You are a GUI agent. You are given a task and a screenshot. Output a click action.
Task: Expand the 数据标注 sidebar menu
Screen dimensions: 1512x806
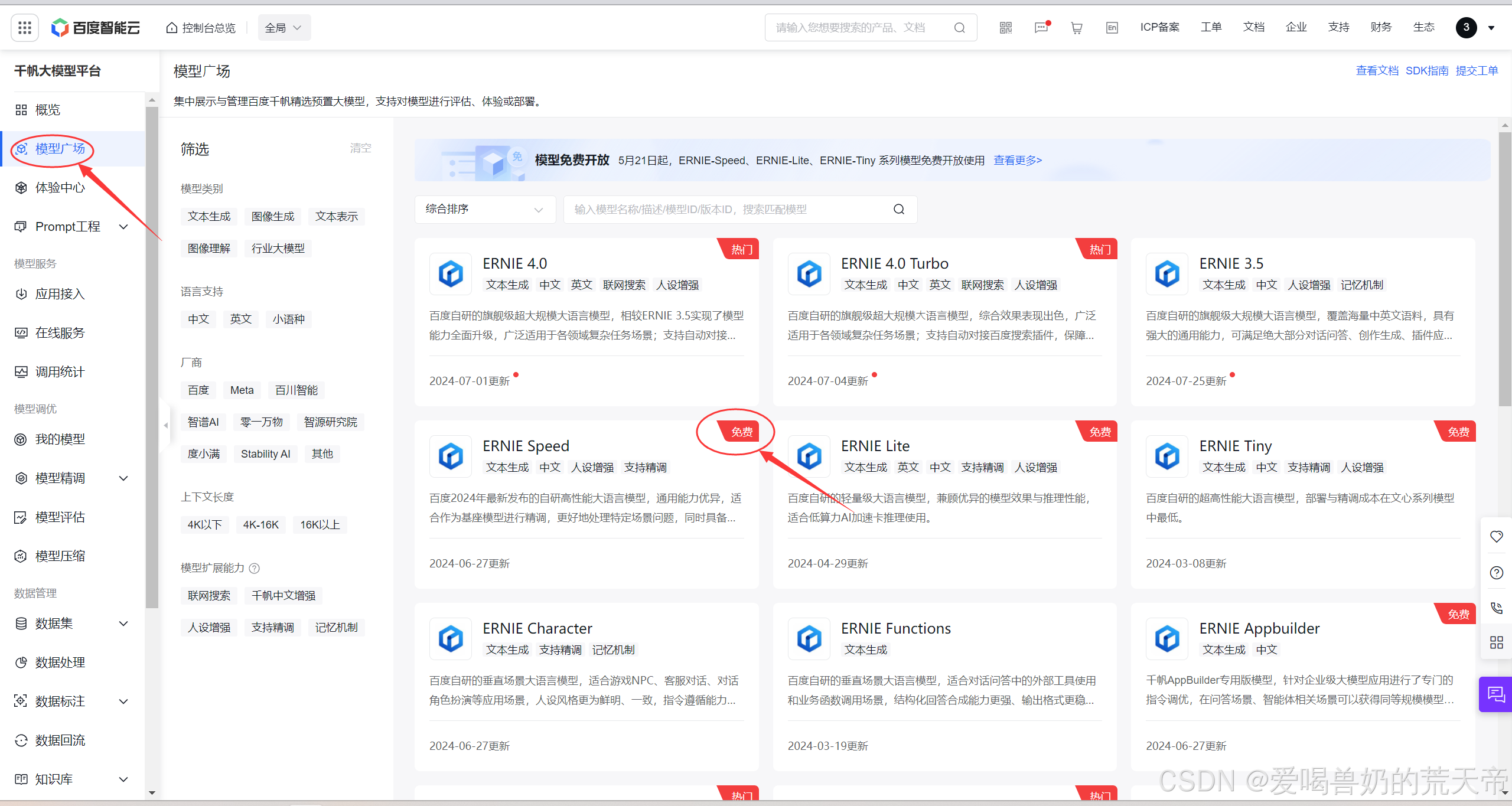(x=123, y=701)
